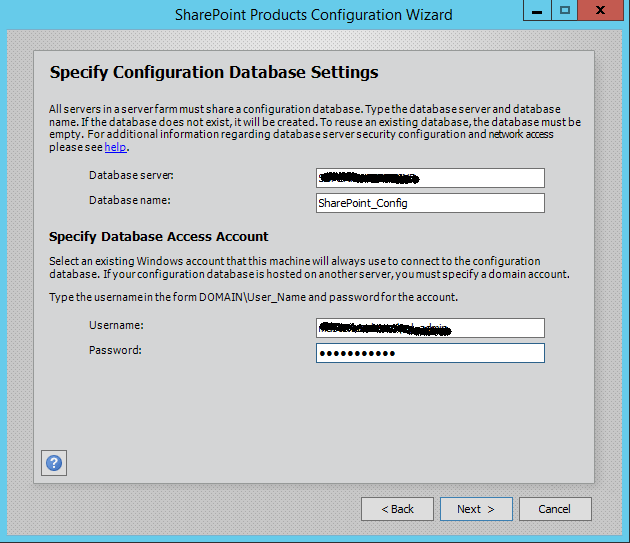Open the help link in the description
This screenshot has height=543, width=630.
pyautogui.click(x=116, y=147)
